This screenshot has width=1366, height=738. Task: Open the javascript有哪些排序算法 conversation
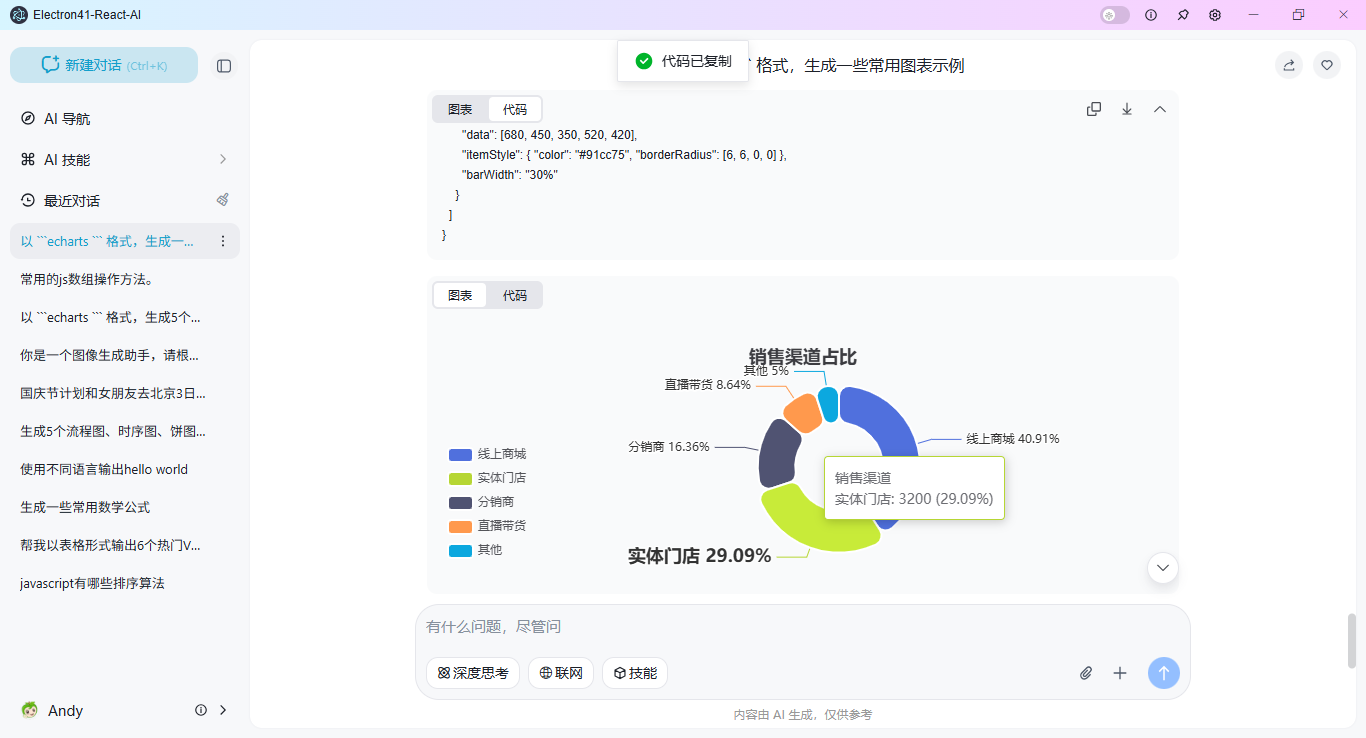125,583
